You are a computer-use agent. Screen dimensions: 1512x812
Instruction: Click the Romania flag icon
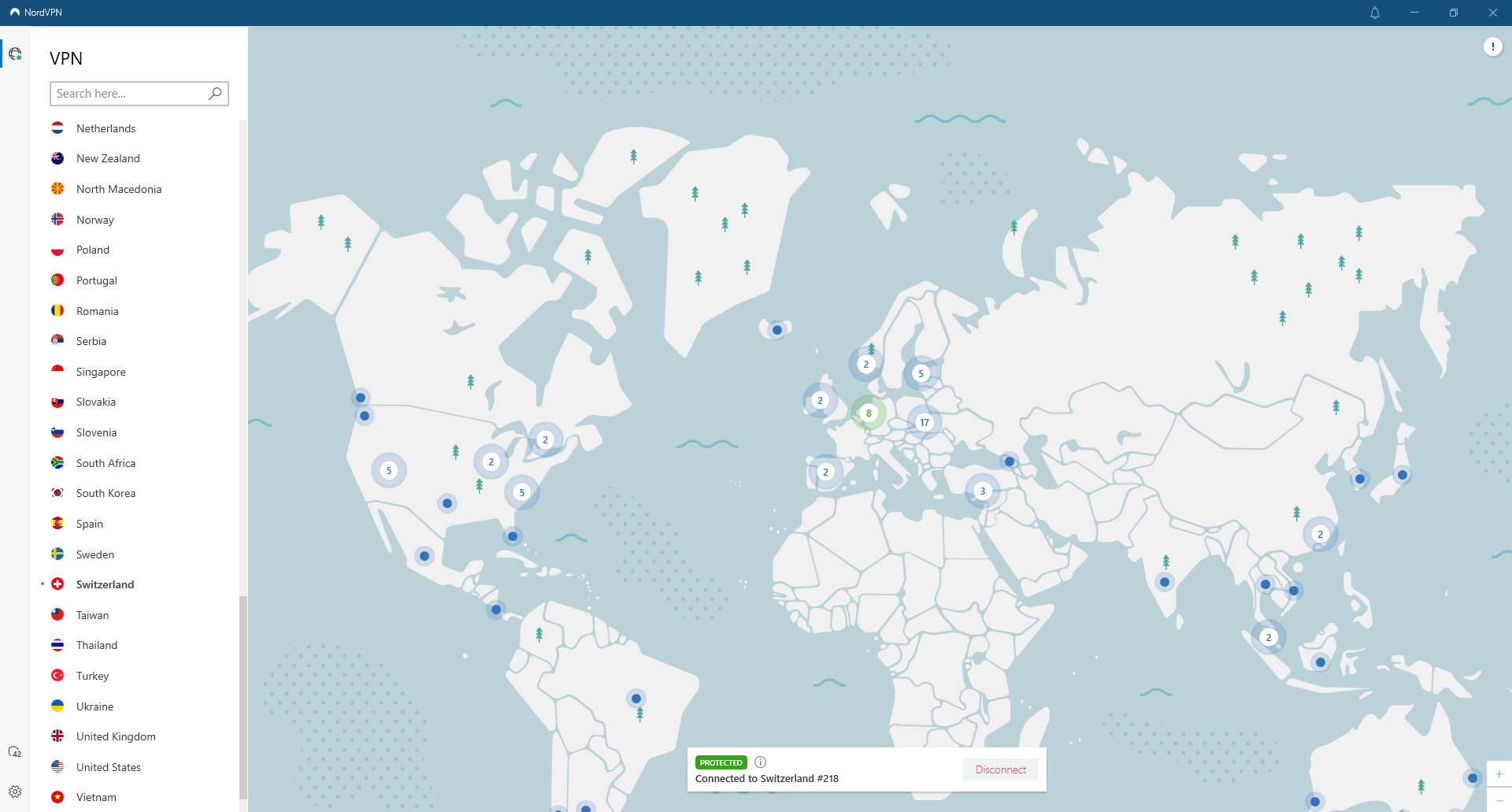tap(57, 311)
